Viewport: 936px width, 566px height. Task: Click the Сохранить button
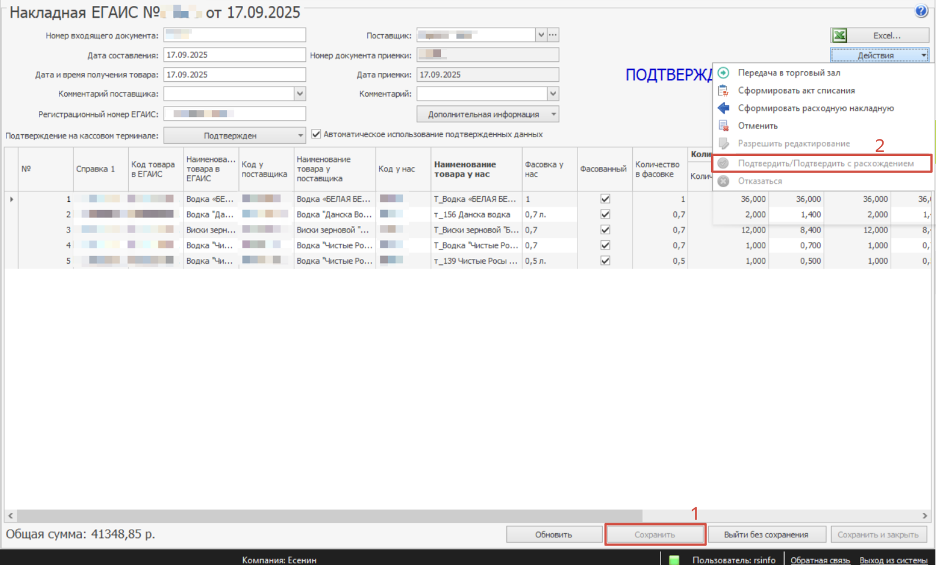[655, 534]
